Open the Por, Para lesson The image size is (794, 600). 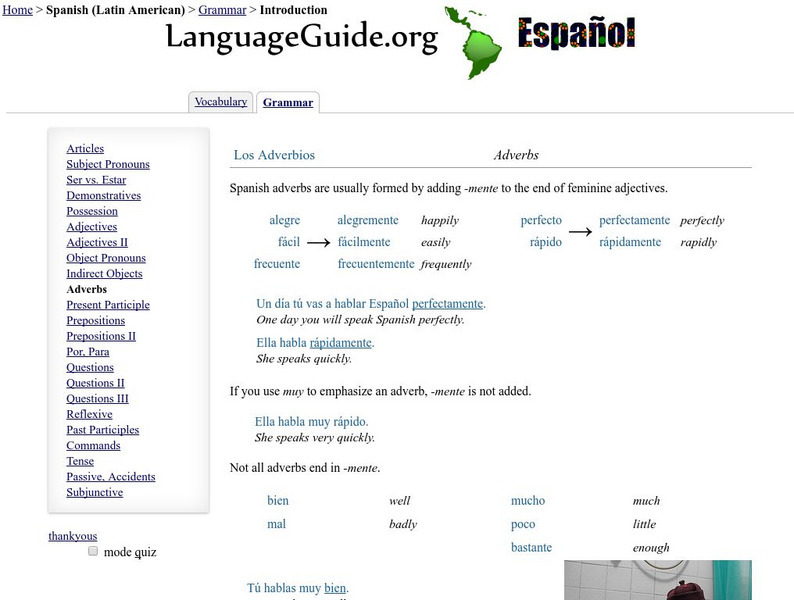(x=88, y=352)
